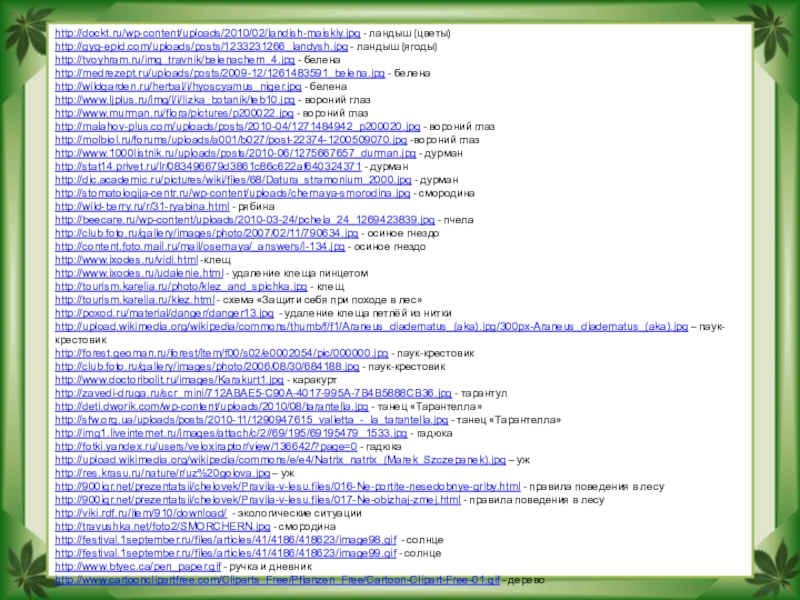Select the word 'пчела'
Screen dimensions: 800x600
point(458,219)
